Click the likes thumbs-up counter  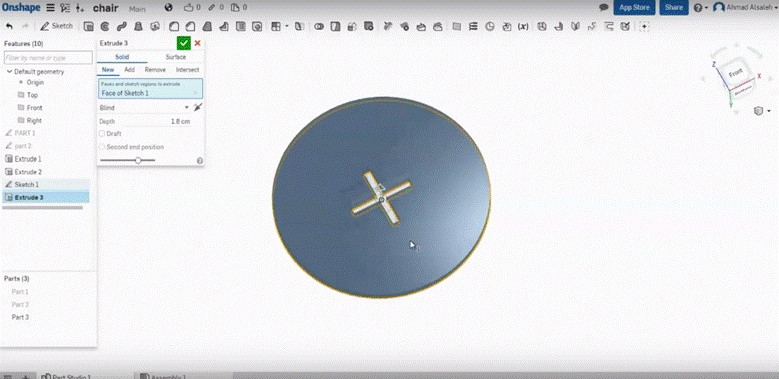tap(192, 7)
